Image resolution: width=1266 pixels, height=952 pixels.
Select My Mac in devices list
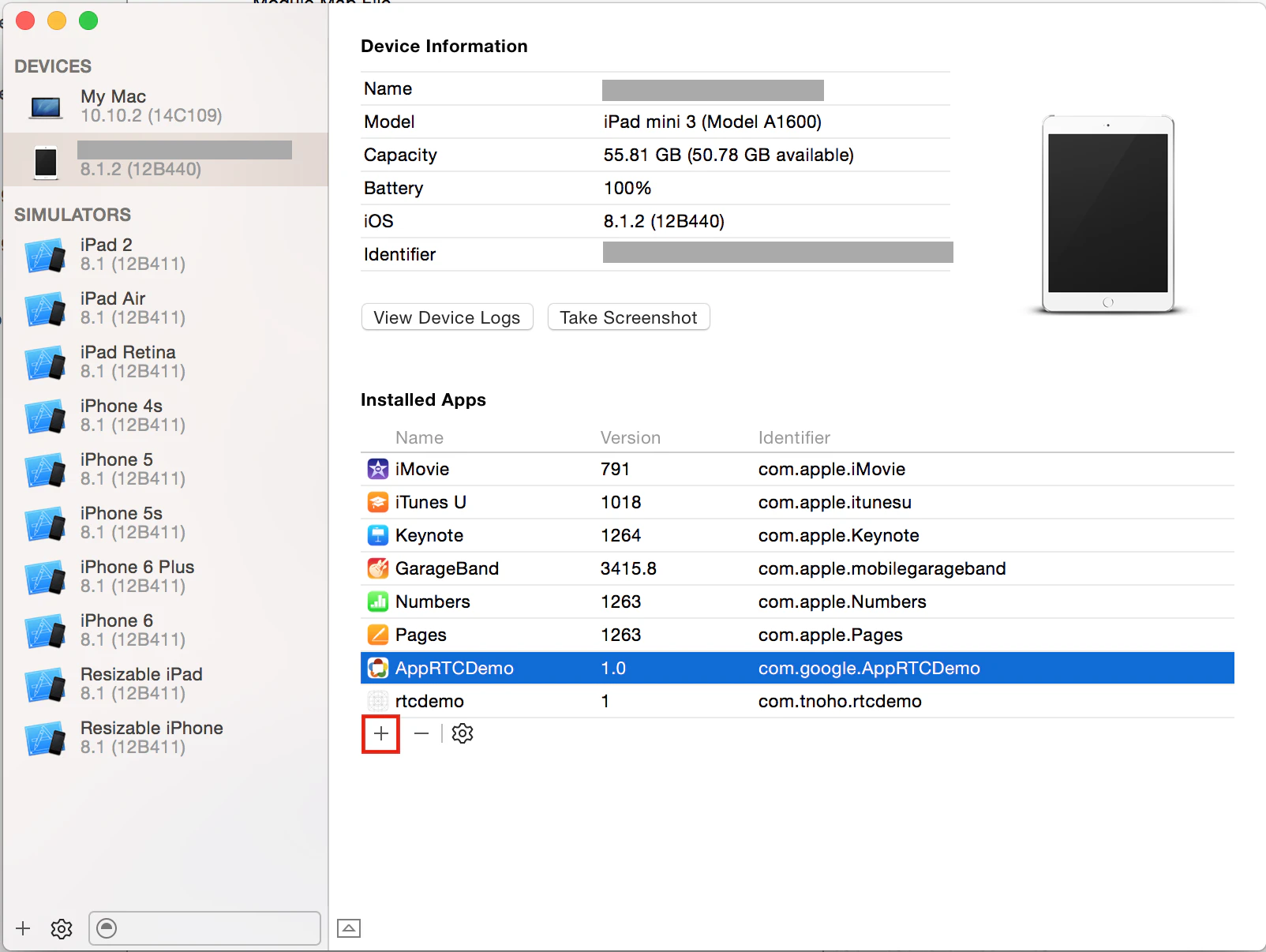click(166, 106)
